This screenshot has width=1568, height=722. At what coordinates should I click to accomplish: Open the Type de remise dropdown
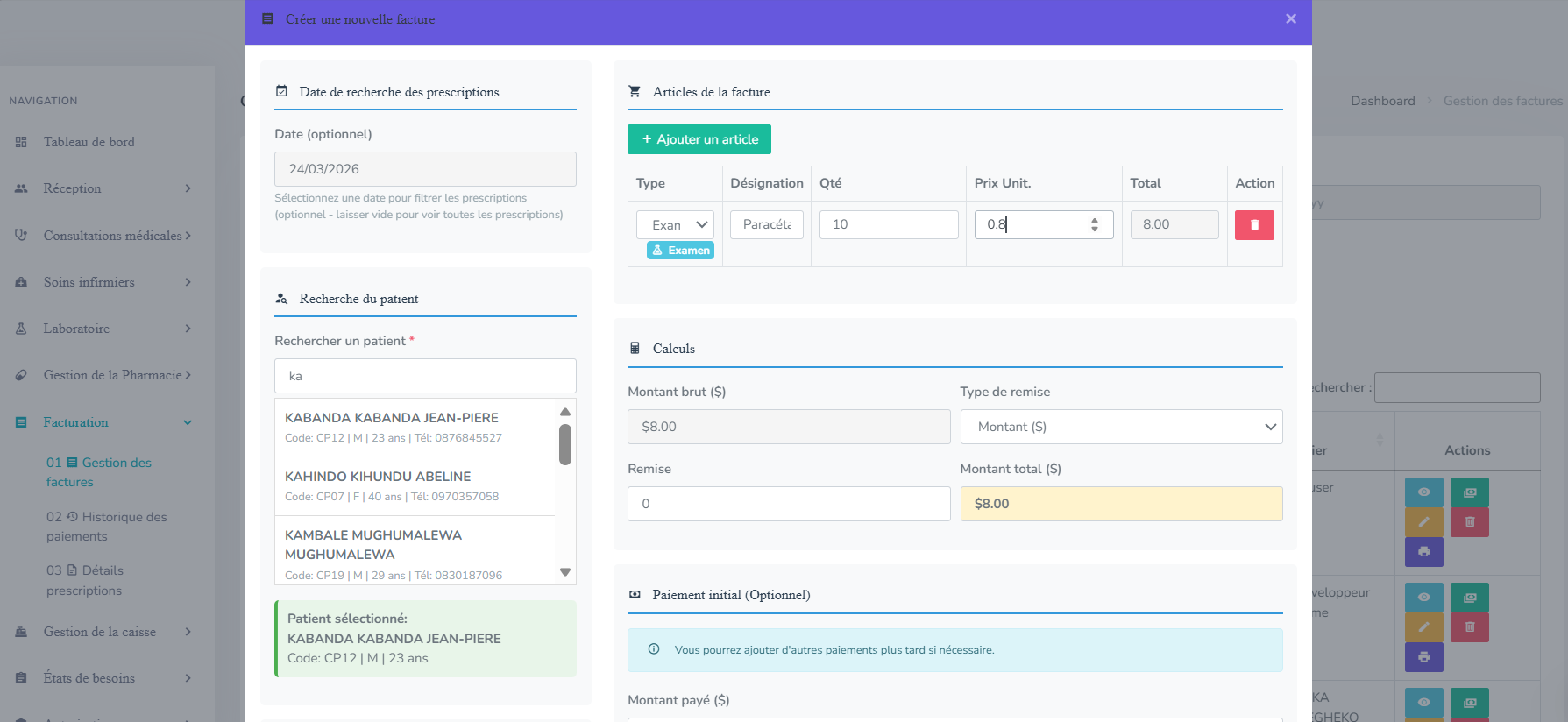1121,427
